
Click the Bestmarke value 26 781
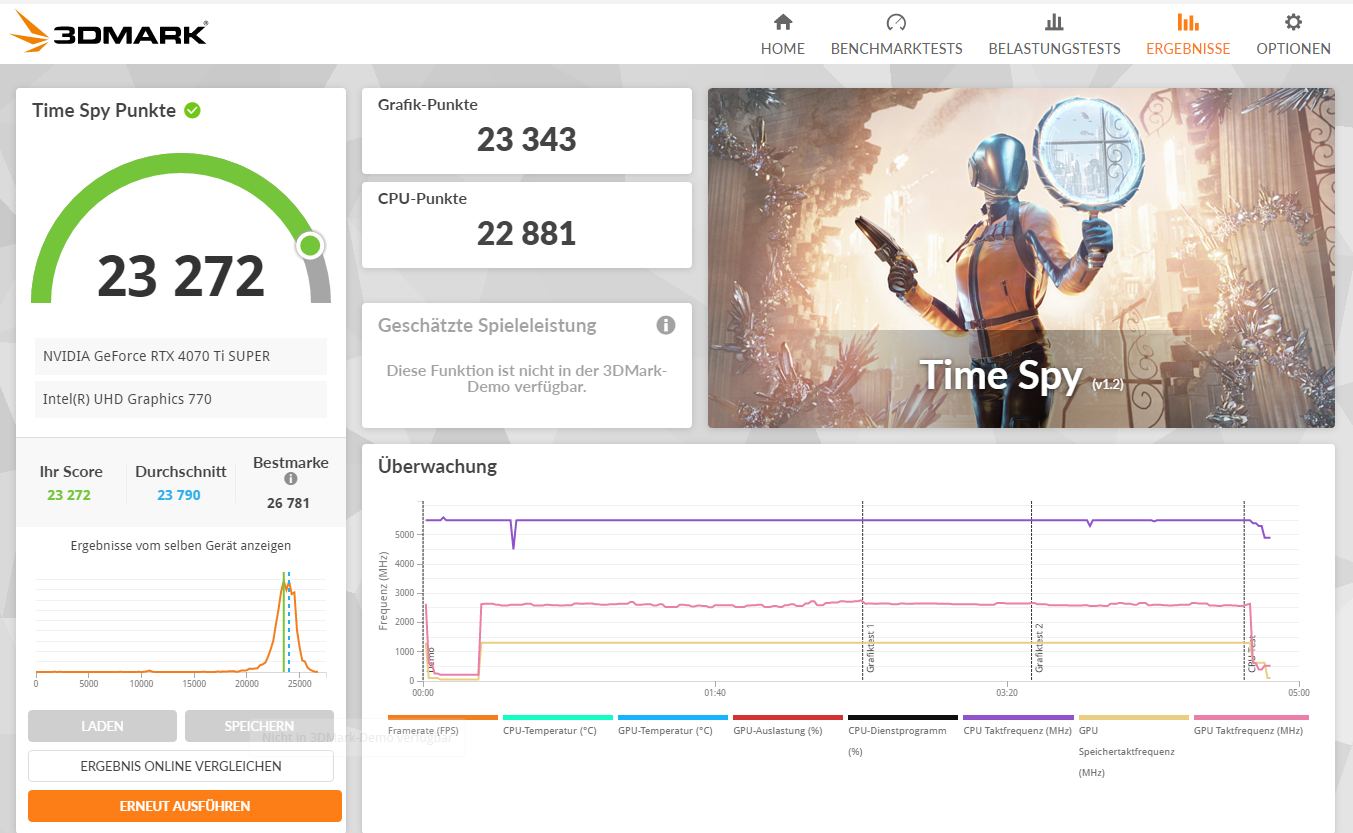[x=288, y=503]
